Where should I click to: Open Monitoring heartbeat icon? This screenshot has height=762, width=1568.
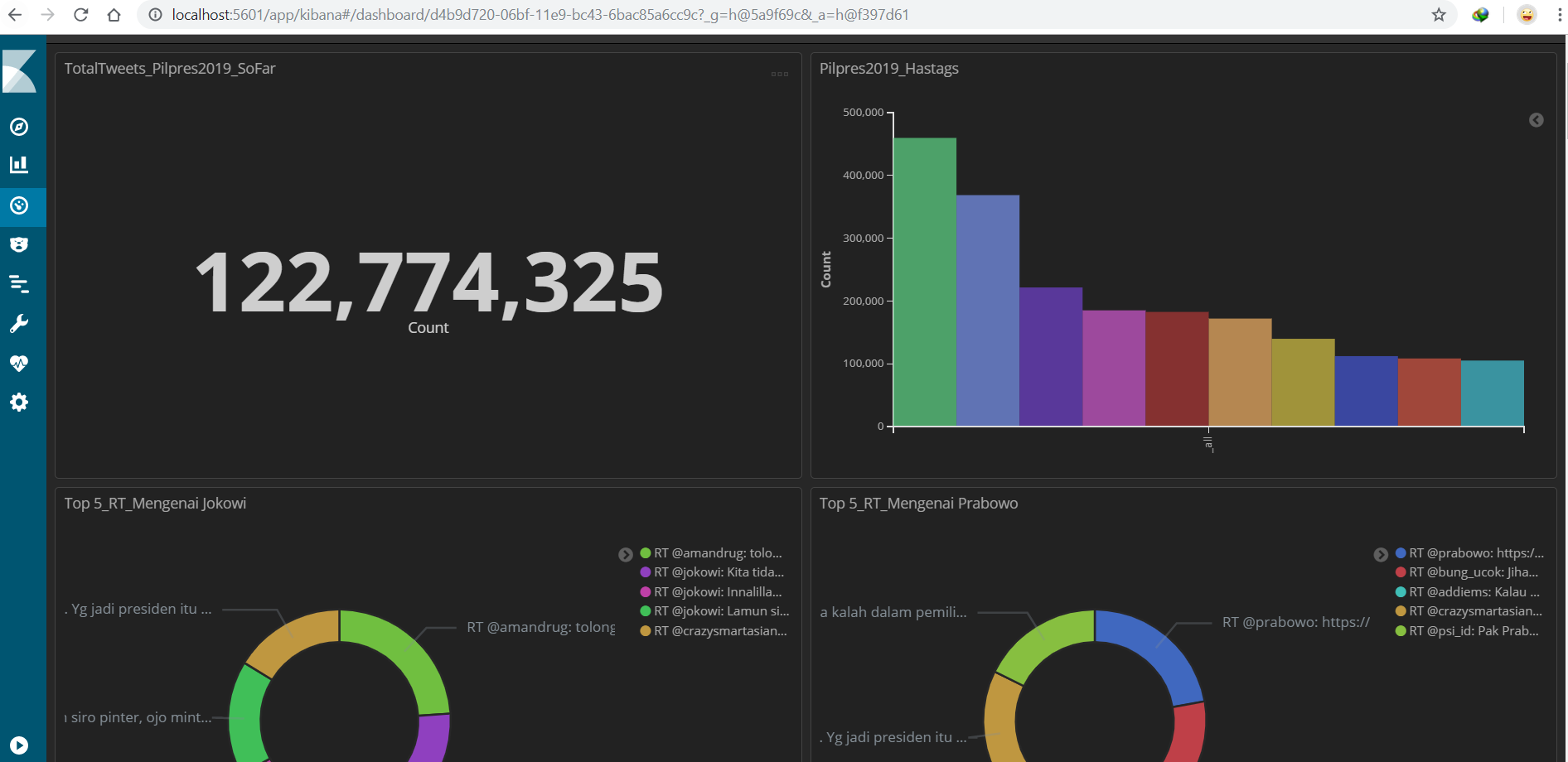pos(19,363)
